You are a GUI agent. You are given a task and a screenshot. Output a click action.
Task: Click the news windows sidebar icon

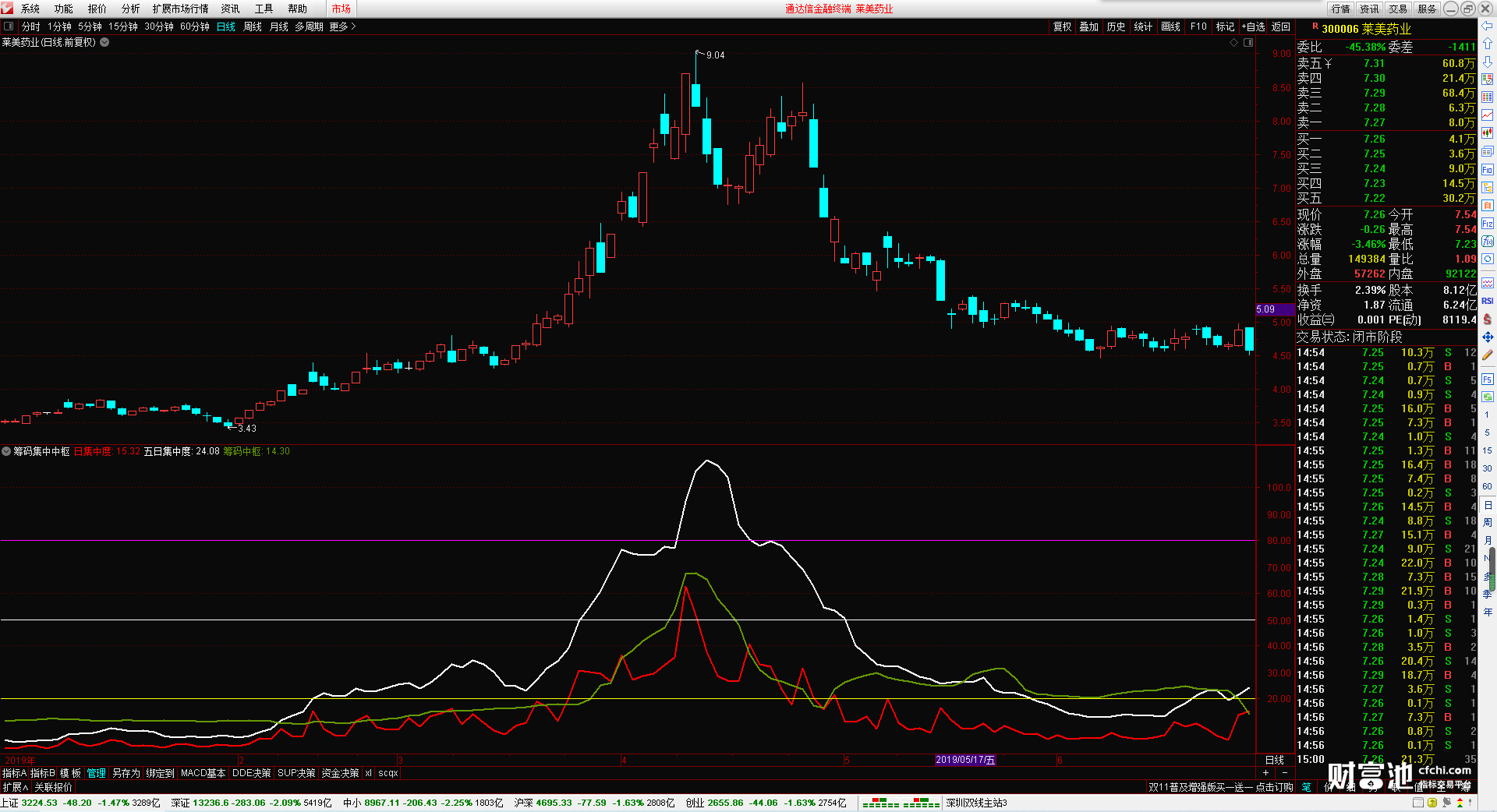(1488, 151)
